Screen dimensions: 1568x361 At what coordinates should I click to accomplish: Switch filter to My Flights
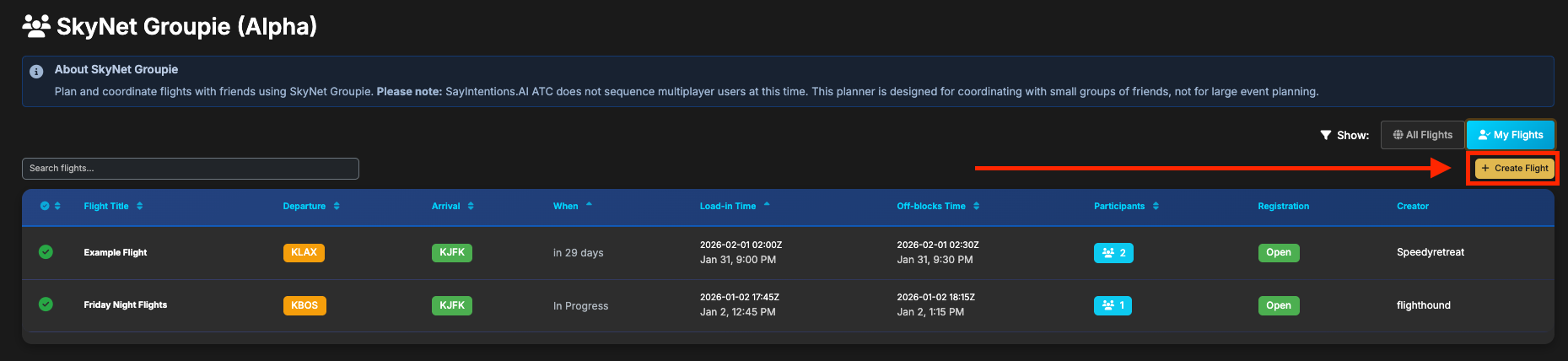1511,135
